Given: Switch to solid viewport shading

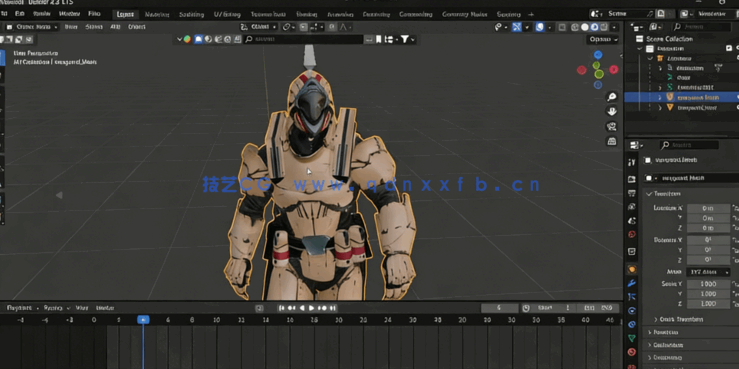Looking at the screenshot, I should [585, 27].
